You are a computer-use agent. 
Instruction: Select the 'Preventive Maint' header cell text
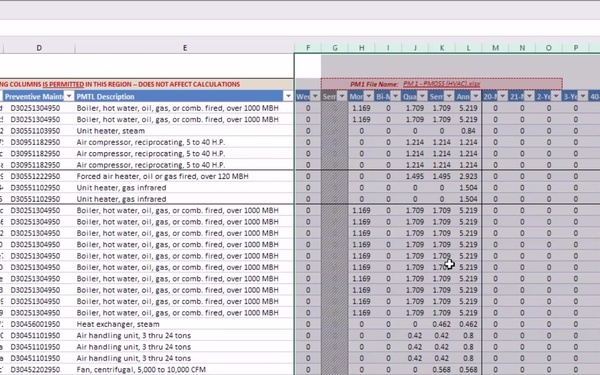click(34, 96)
